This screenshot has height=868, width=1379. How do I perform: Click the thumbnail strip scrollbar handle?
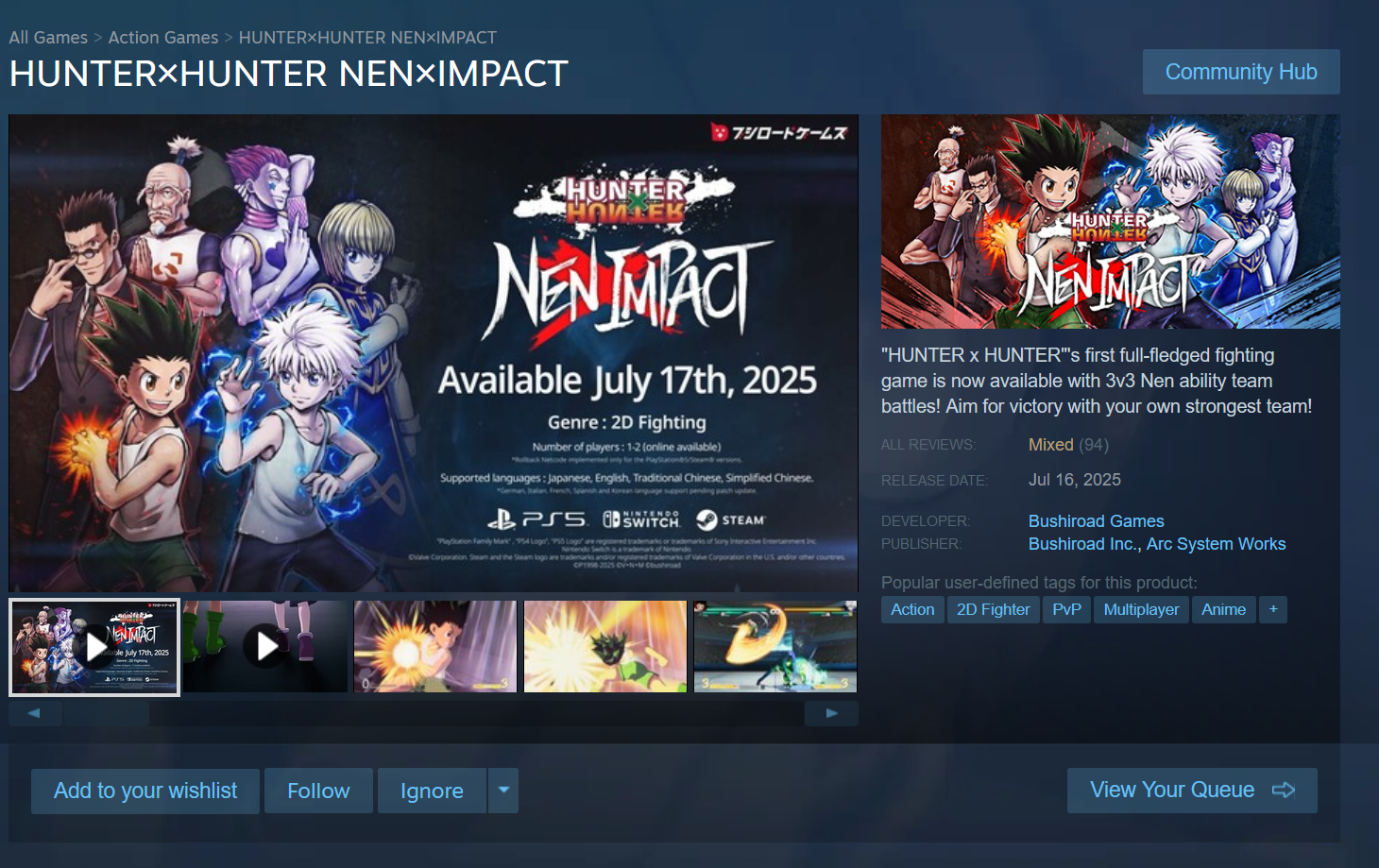click(x=106, y=713)
